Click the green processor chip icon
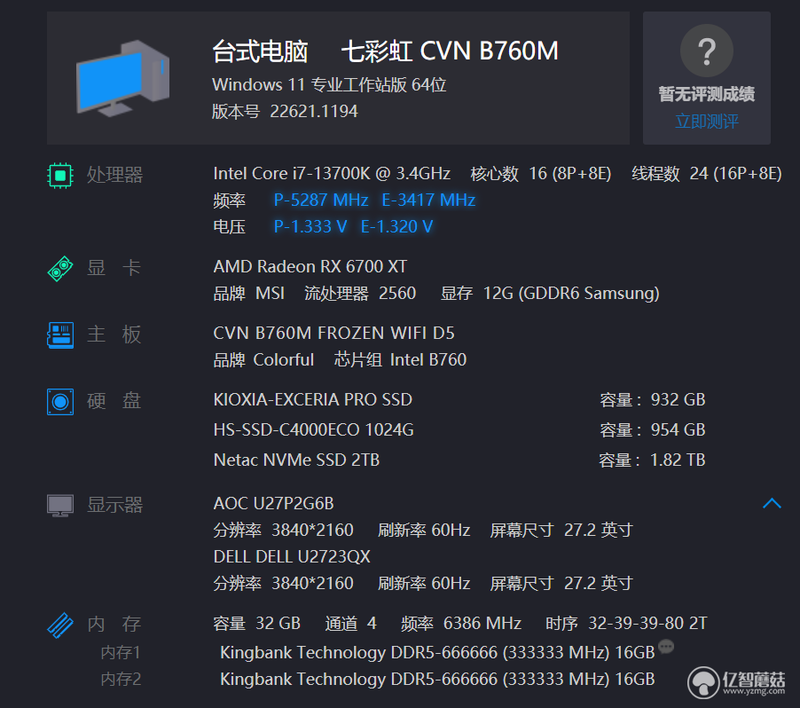 click(60, 175)
